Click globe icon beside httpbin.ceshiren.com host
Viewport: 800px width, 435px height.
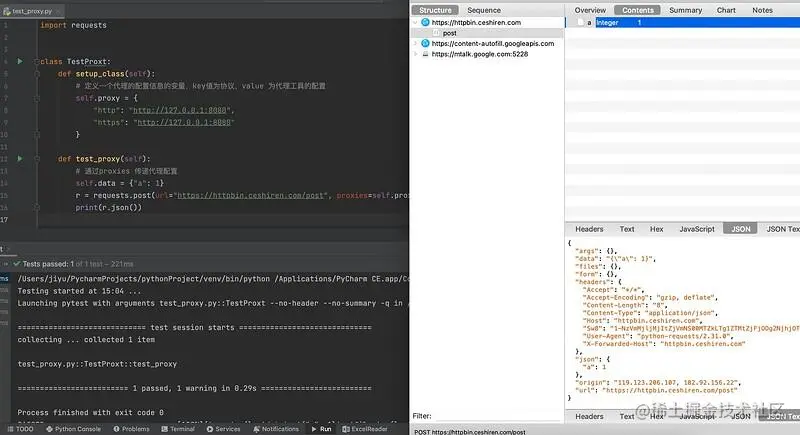click(x=426, y=22)
